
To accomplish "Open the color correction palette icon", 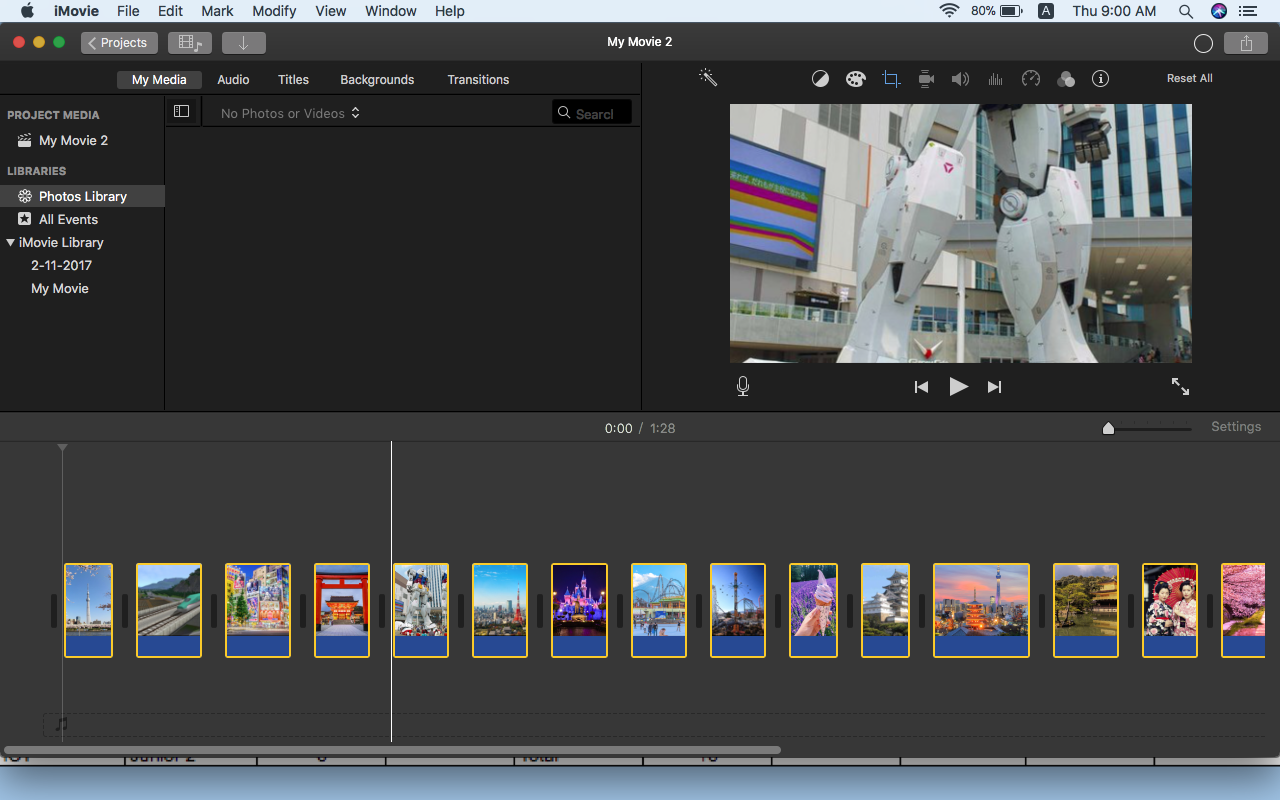I will (x=855, y=79).
